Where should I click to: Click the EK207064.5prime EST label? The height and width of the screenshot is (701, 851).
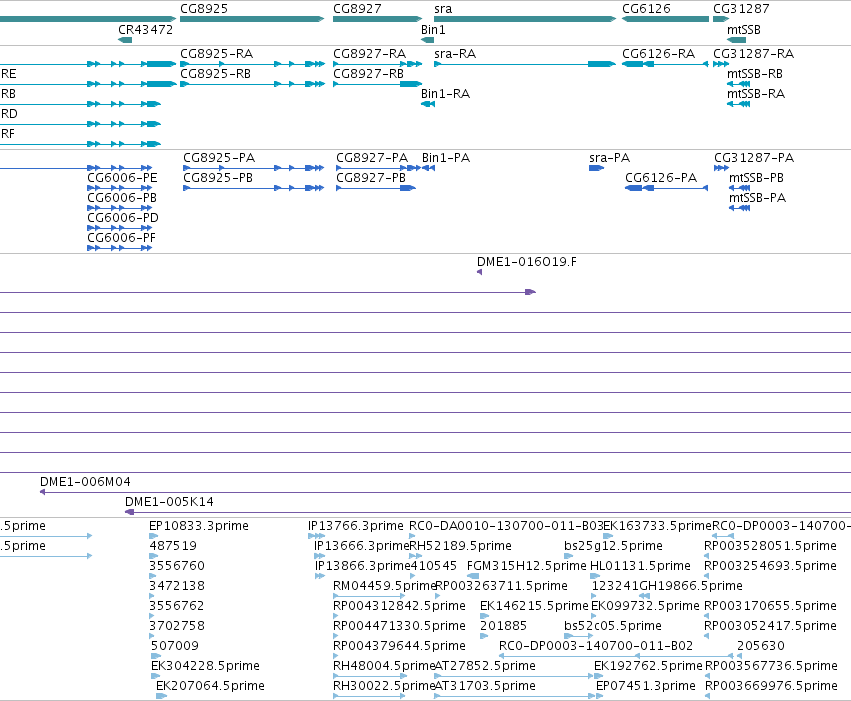210,686
